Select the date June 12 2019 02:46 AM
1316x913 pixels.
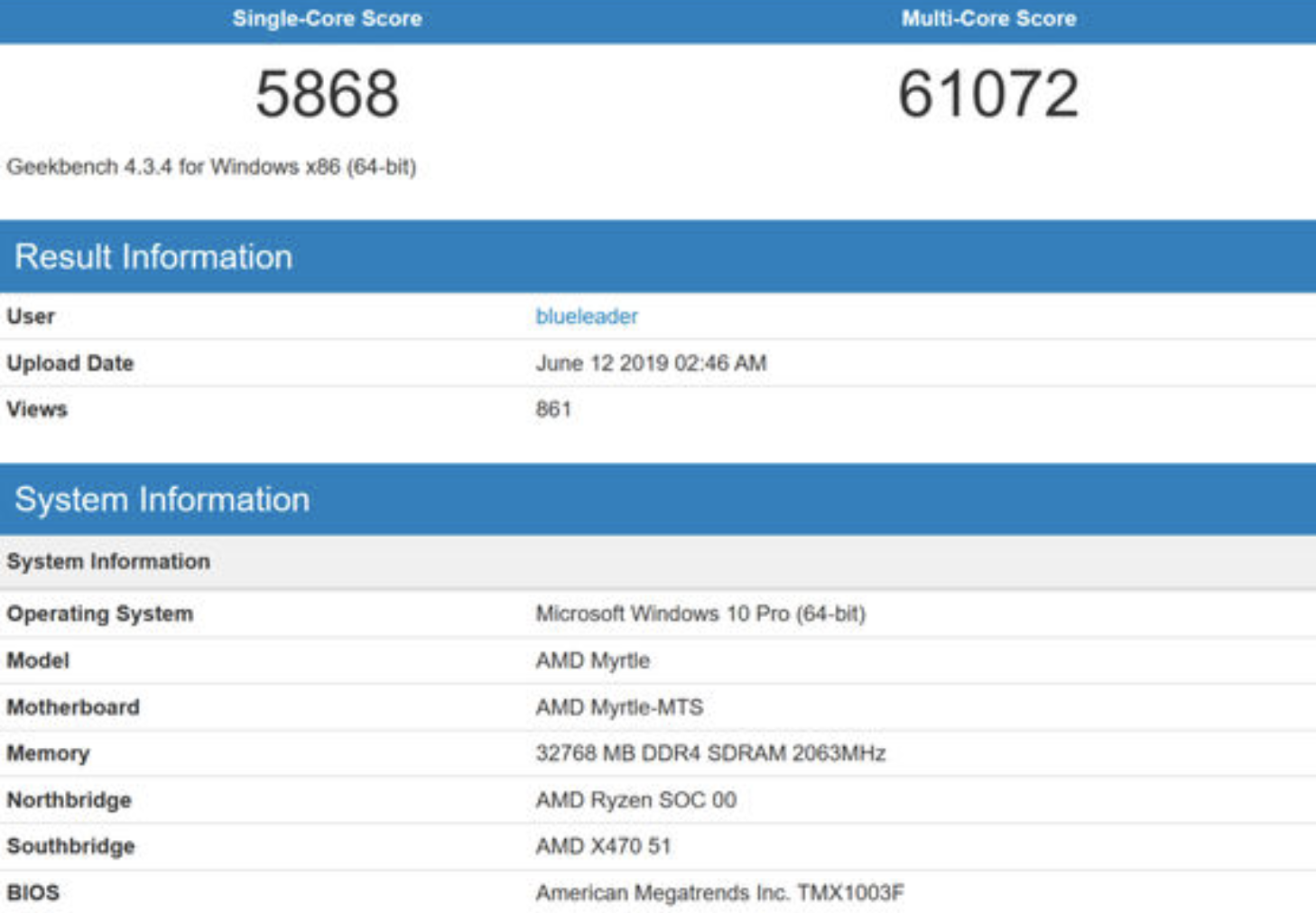pyautogui.click(x=651, y=364)
